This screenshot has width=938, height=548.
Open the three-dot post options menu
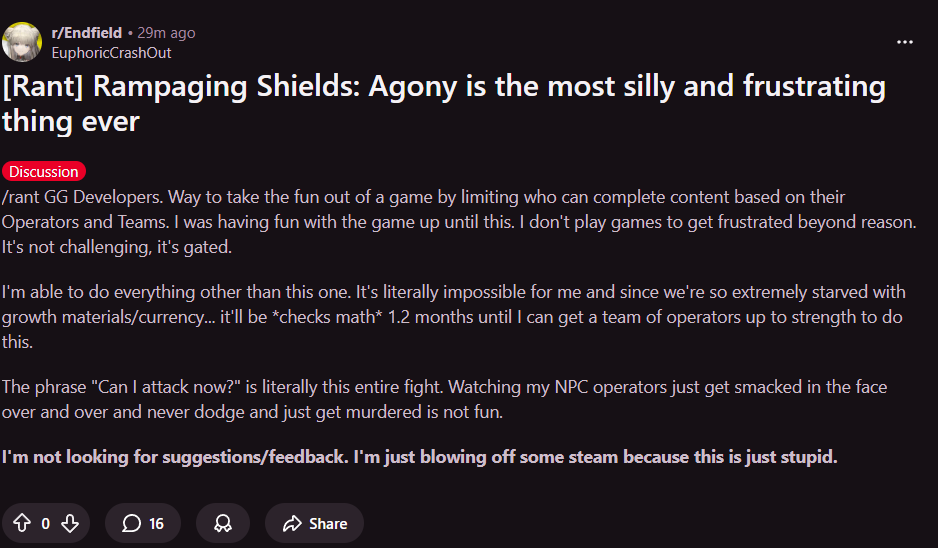pos(905,42)
